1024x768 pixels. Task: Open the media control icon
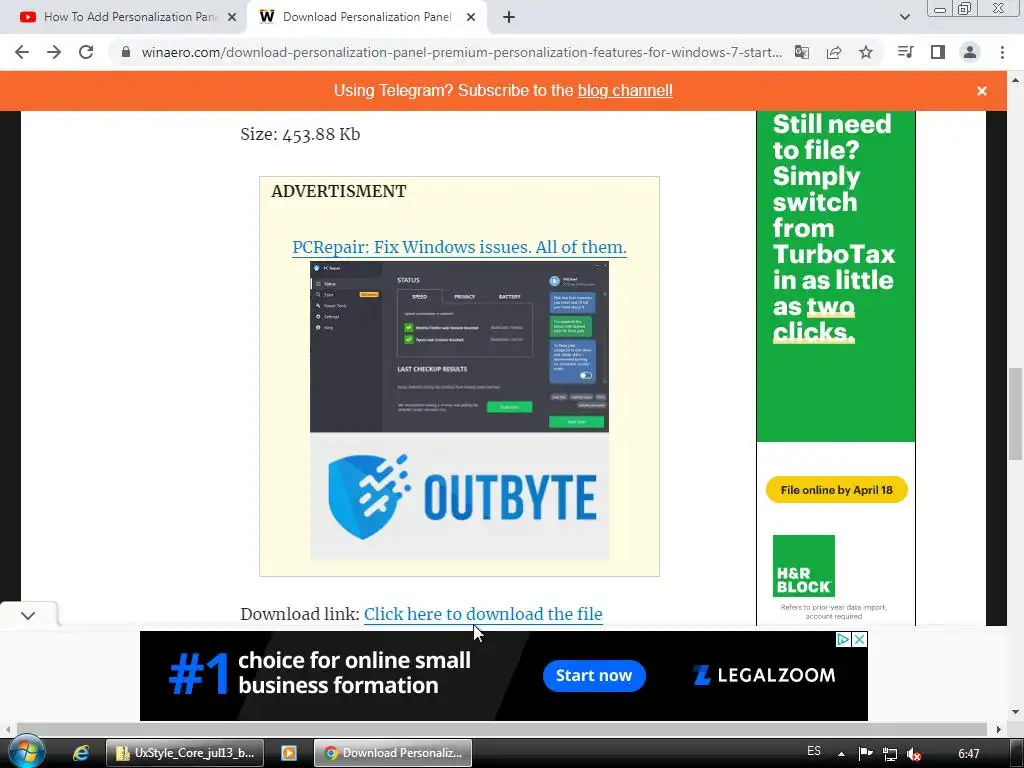click(x=906, y=52)
